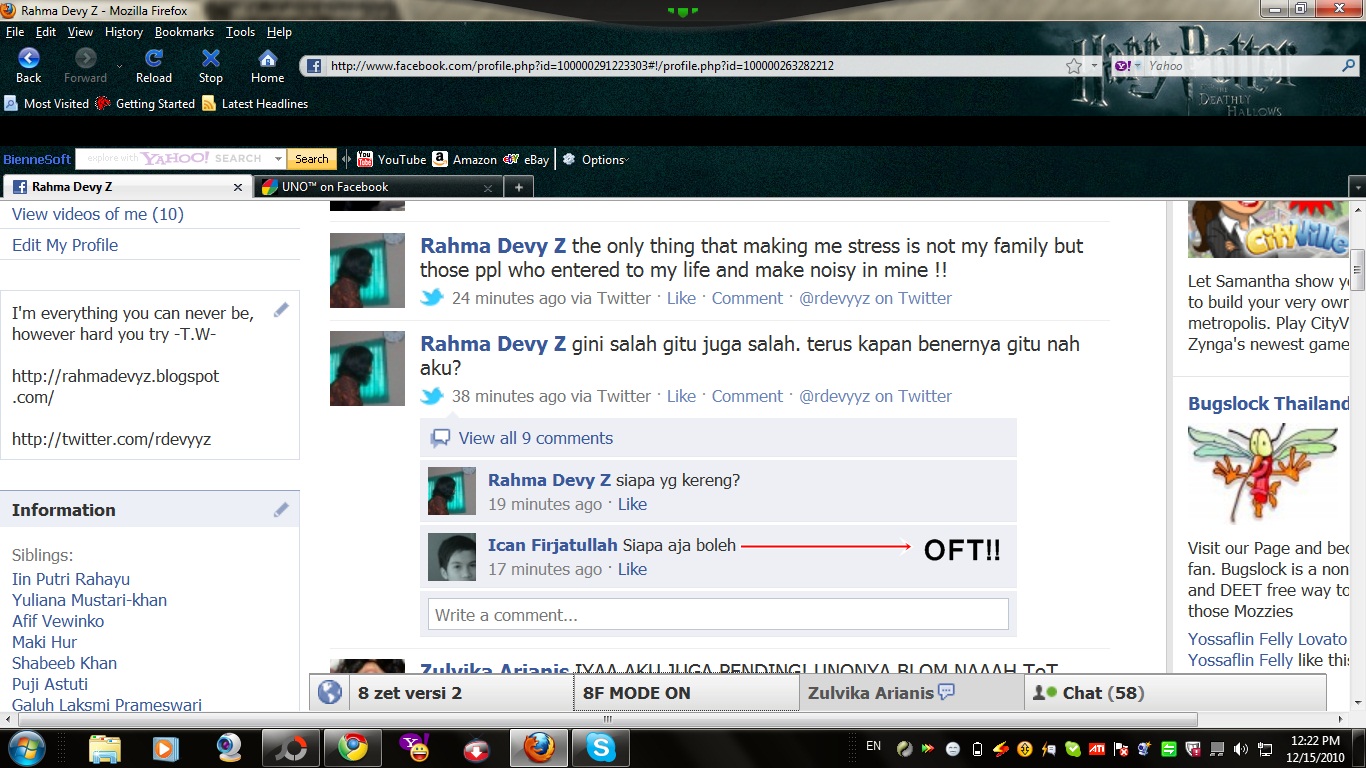Open Skype from the taskbar
The width and height of the screenshot is (1366, 768).
tap(601, 747)
